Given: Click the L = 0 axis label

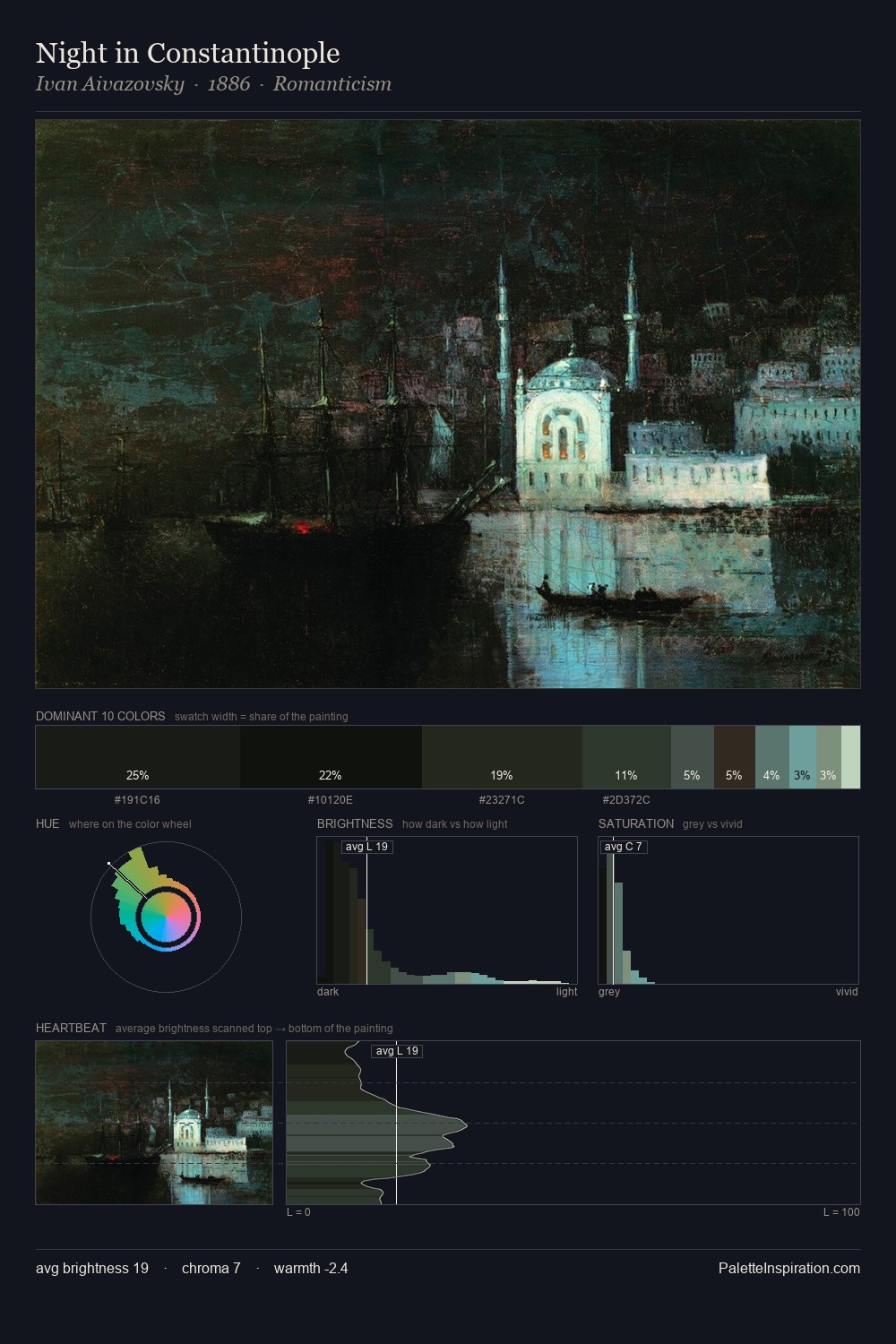Looking at the screenshot, I should 298,1212.
